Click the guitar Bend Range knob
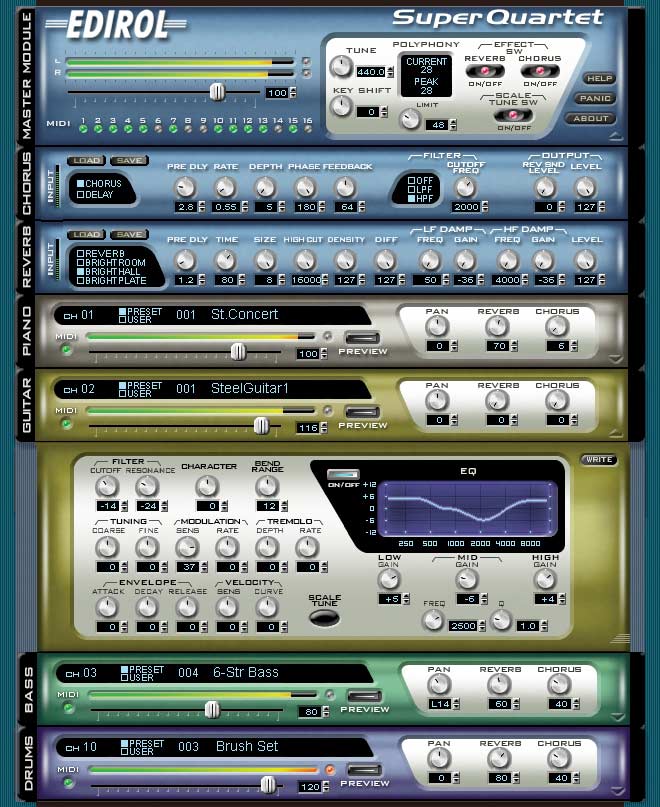The image size is (660, 807). pyautogui.click(x=267, y=486)
